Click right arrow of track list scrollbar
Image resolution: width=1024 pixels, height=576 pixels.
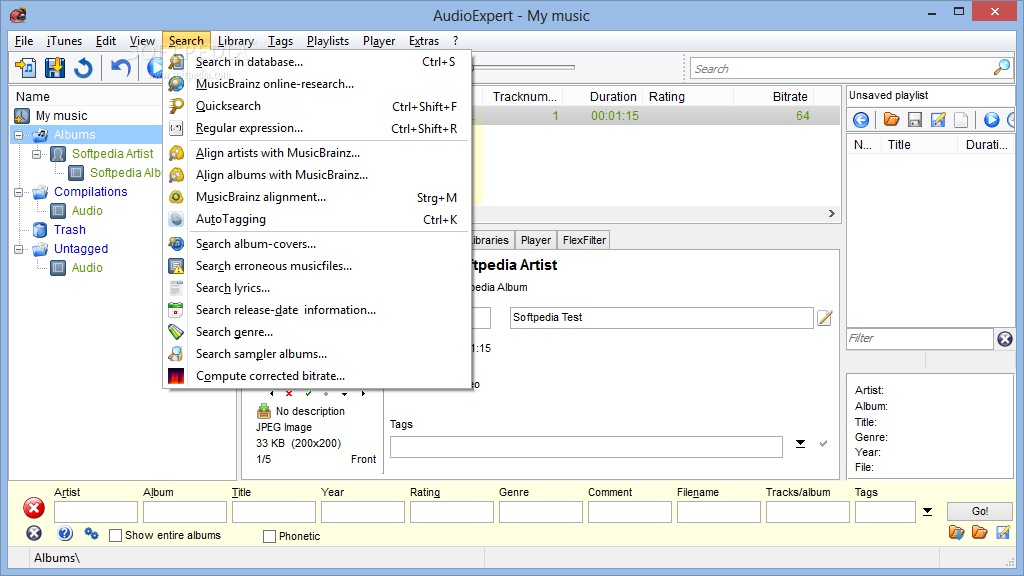tap(831, 214)
